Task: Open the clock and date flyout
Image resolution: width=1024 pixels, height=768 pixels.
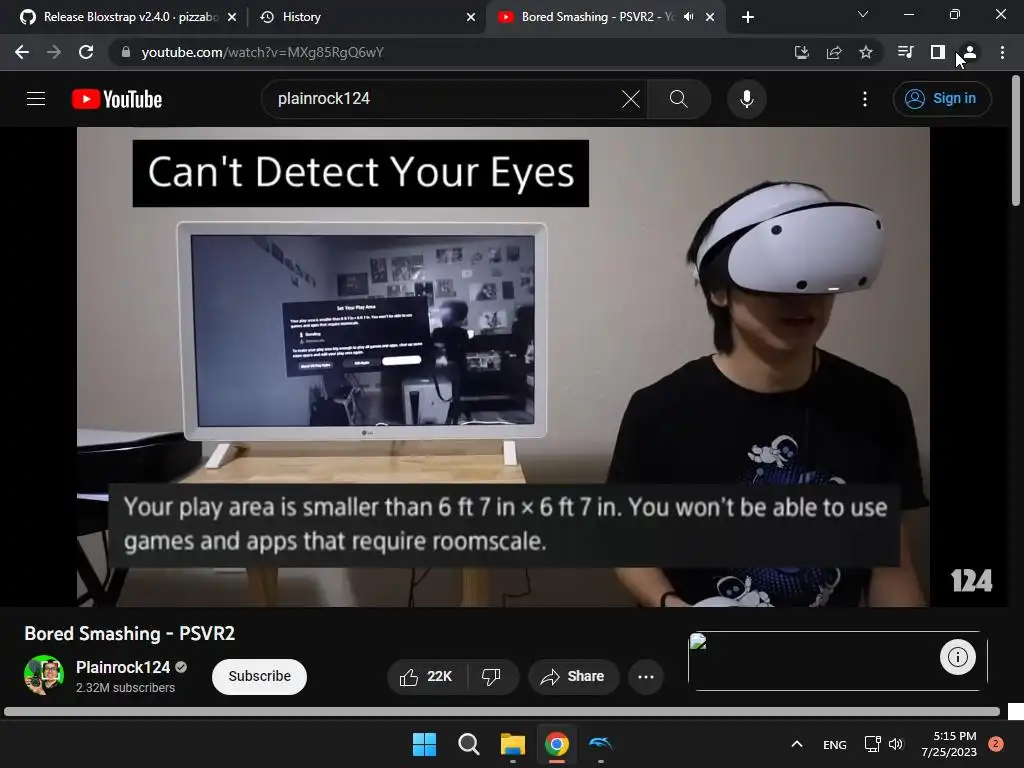Action: click(x=948, y=744)
